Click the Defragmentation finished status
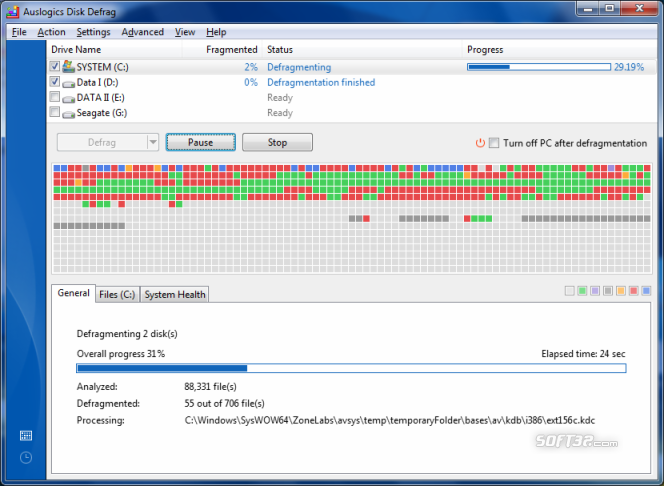Screen dimensions: 664x486 click(x=321, y=82)
